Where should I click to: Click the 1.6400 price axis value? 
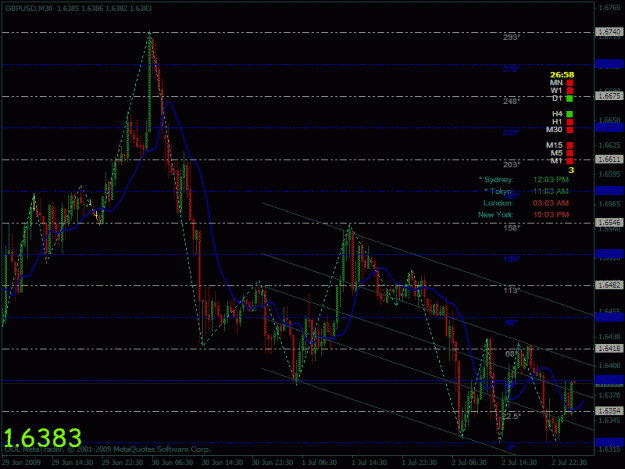pyautogui.click(x=609, y=365)
